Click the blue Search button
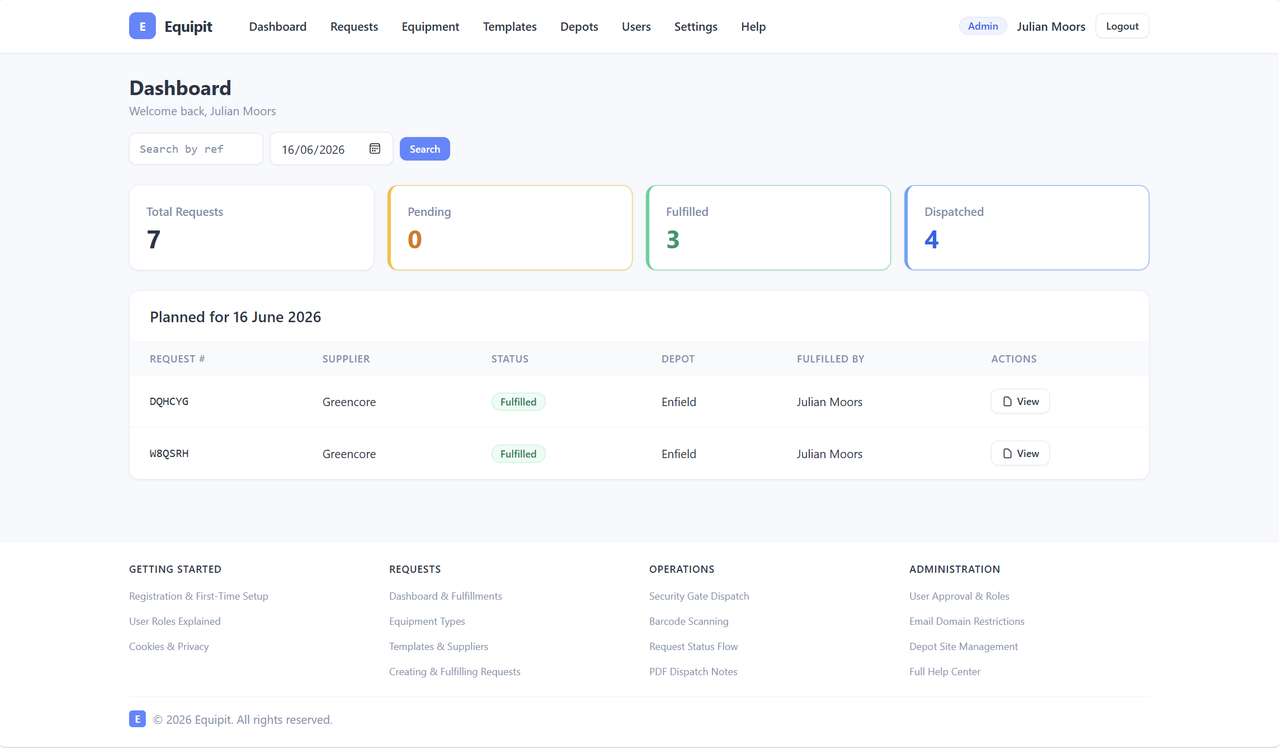 [x=425, y=149]
